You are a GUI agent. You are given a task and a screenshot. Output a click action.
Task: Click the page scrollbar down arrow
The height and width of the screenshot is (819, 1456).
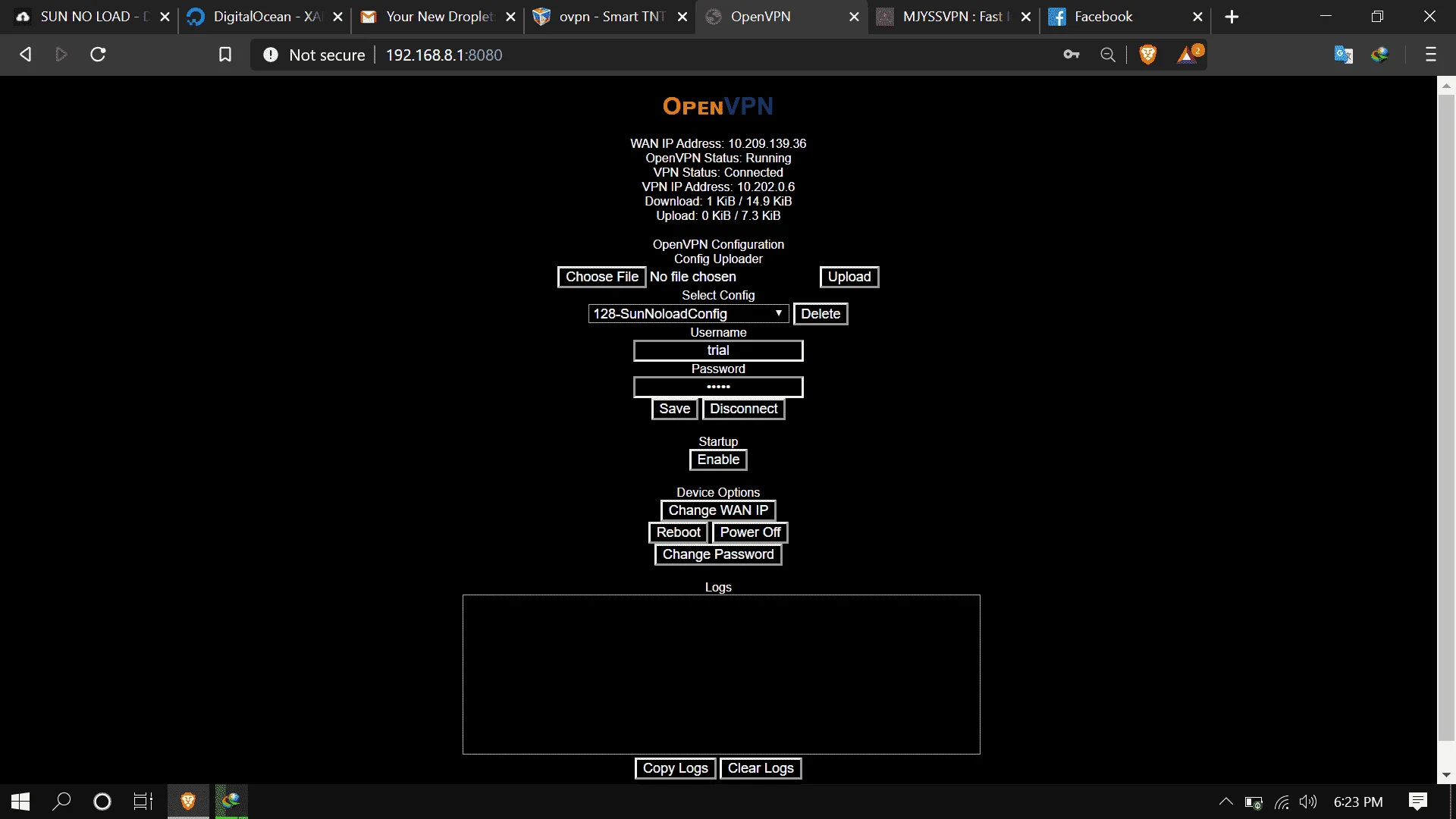point(1446,775)
